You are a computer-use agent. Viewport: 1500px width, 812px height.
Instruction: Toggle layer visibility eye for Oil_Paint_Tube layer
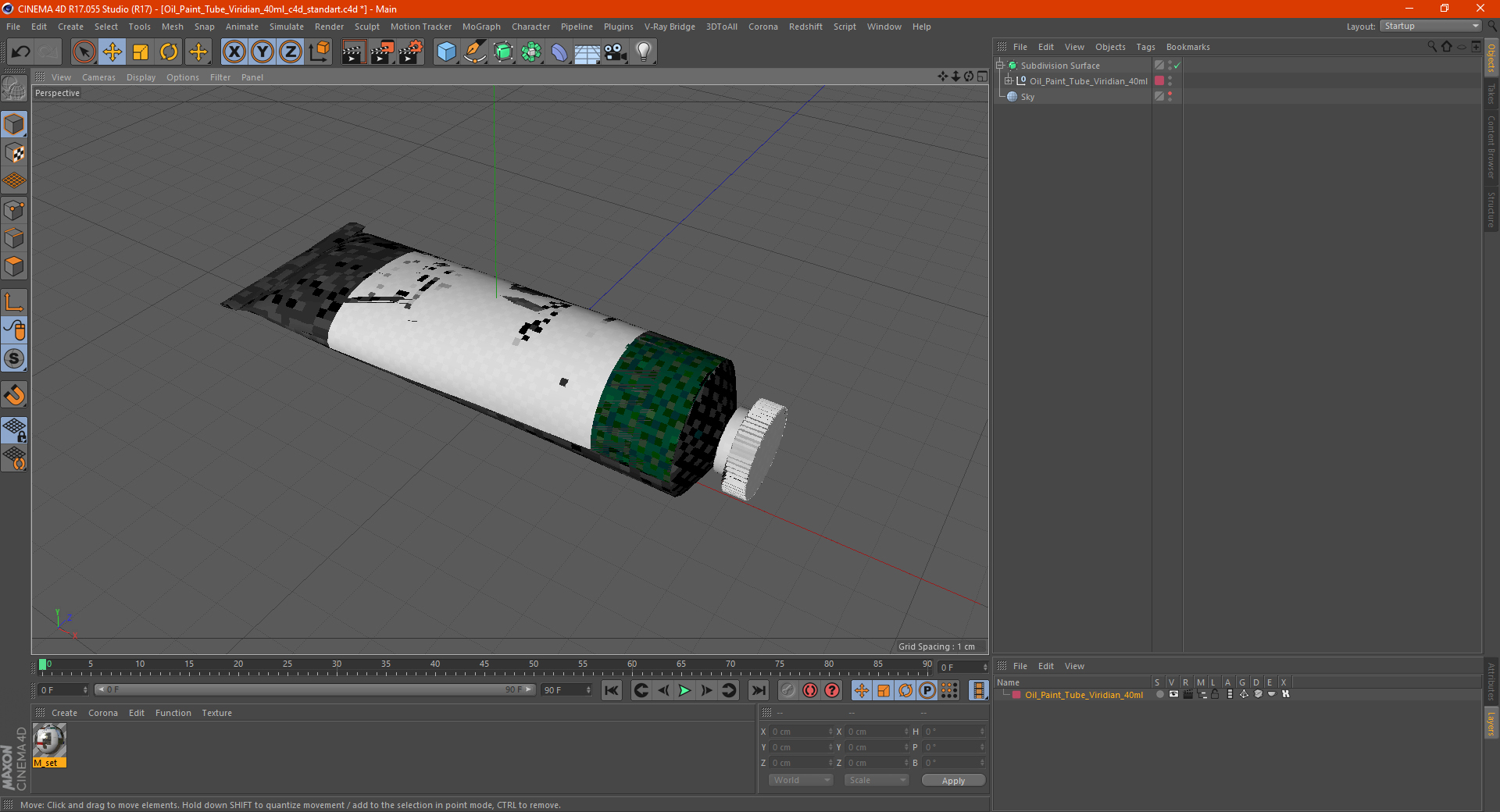pyautogui.click(x=1173, y=694)
